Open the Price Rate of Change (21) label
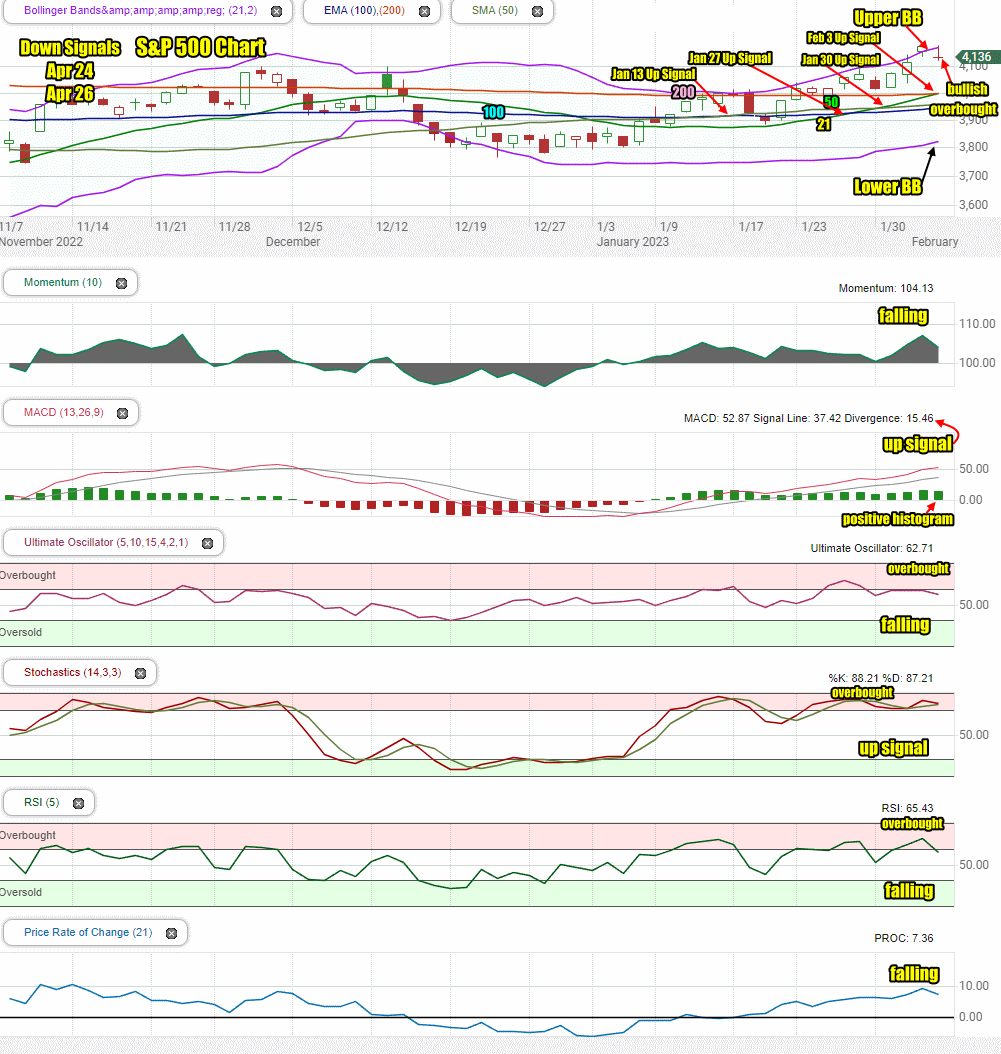The width and height of the screenshot is (1001, 1054). point(88,932)
